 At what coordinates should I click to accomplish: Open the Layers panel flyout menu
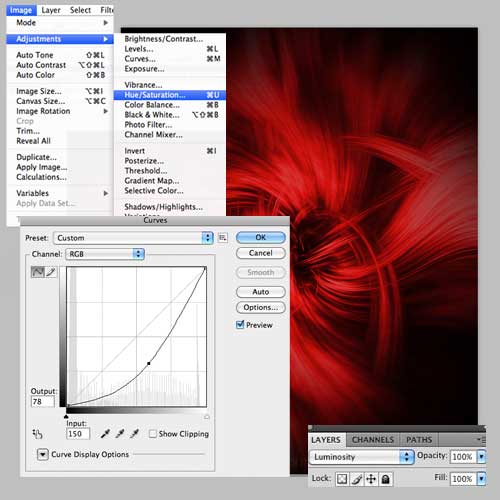[x=481, y=440]
